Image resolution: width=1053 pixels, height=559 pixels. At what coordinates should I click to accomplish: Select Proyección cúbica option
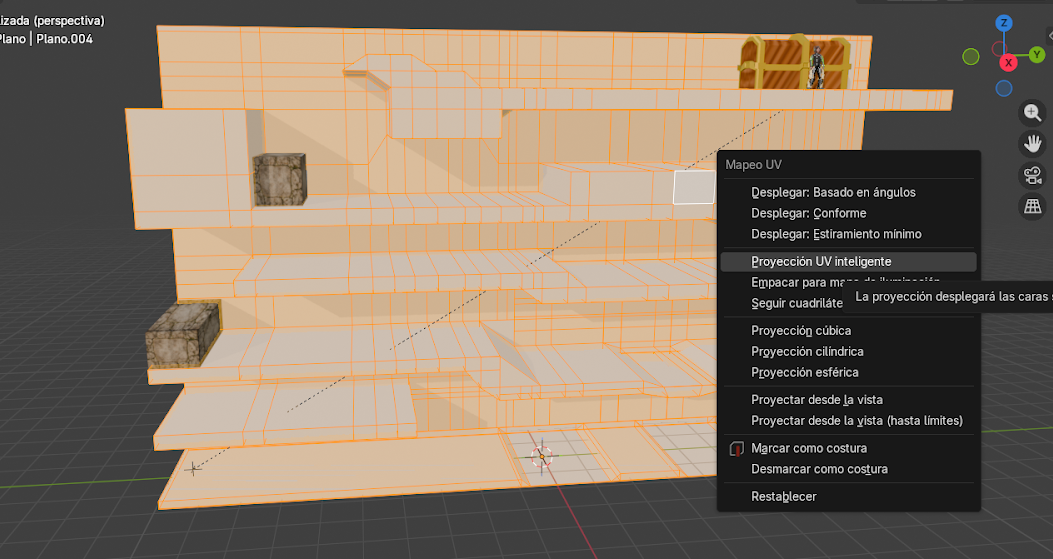(801, 330)
